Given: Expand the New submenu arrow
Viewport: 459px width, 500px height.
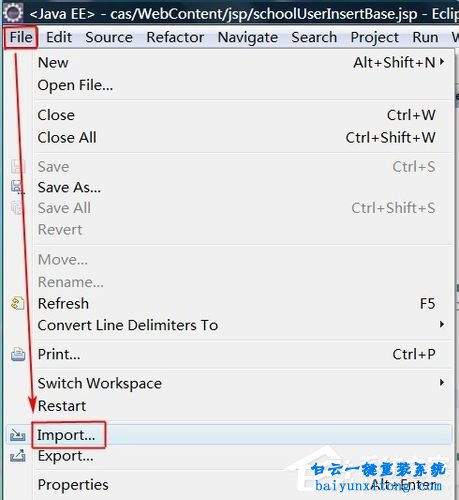Looking at the screenshot, I should [x=442, y=62].
